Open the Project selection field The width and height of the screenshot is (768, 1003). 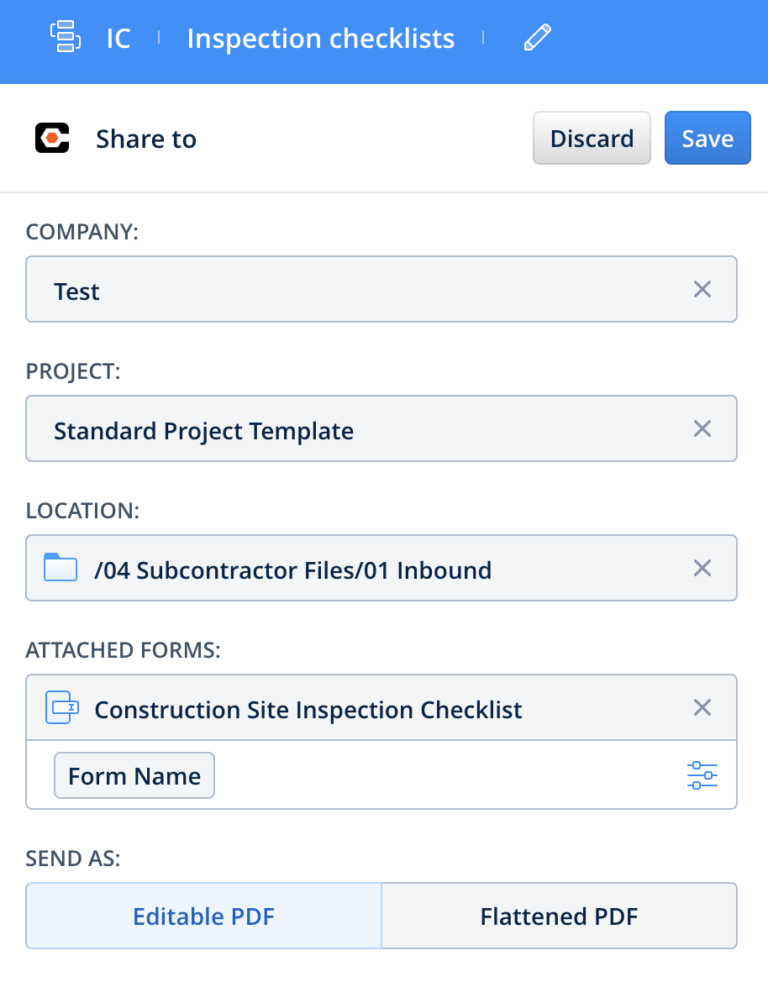tap(350, 428)
